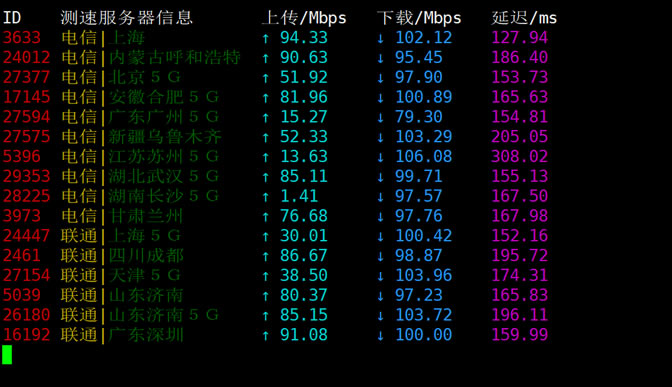Click the download arrow beside 100.00
672x387 pixels.
(381, 336)
